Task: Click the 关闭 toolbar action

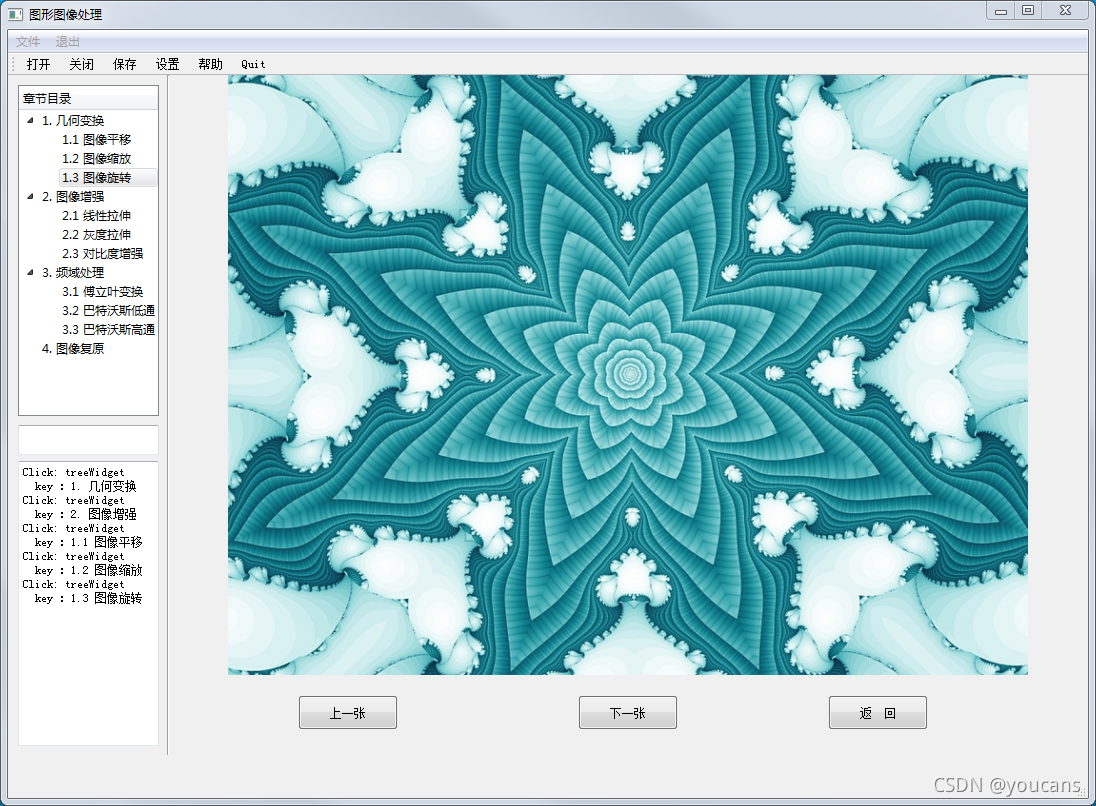Action: click(81, 64)
